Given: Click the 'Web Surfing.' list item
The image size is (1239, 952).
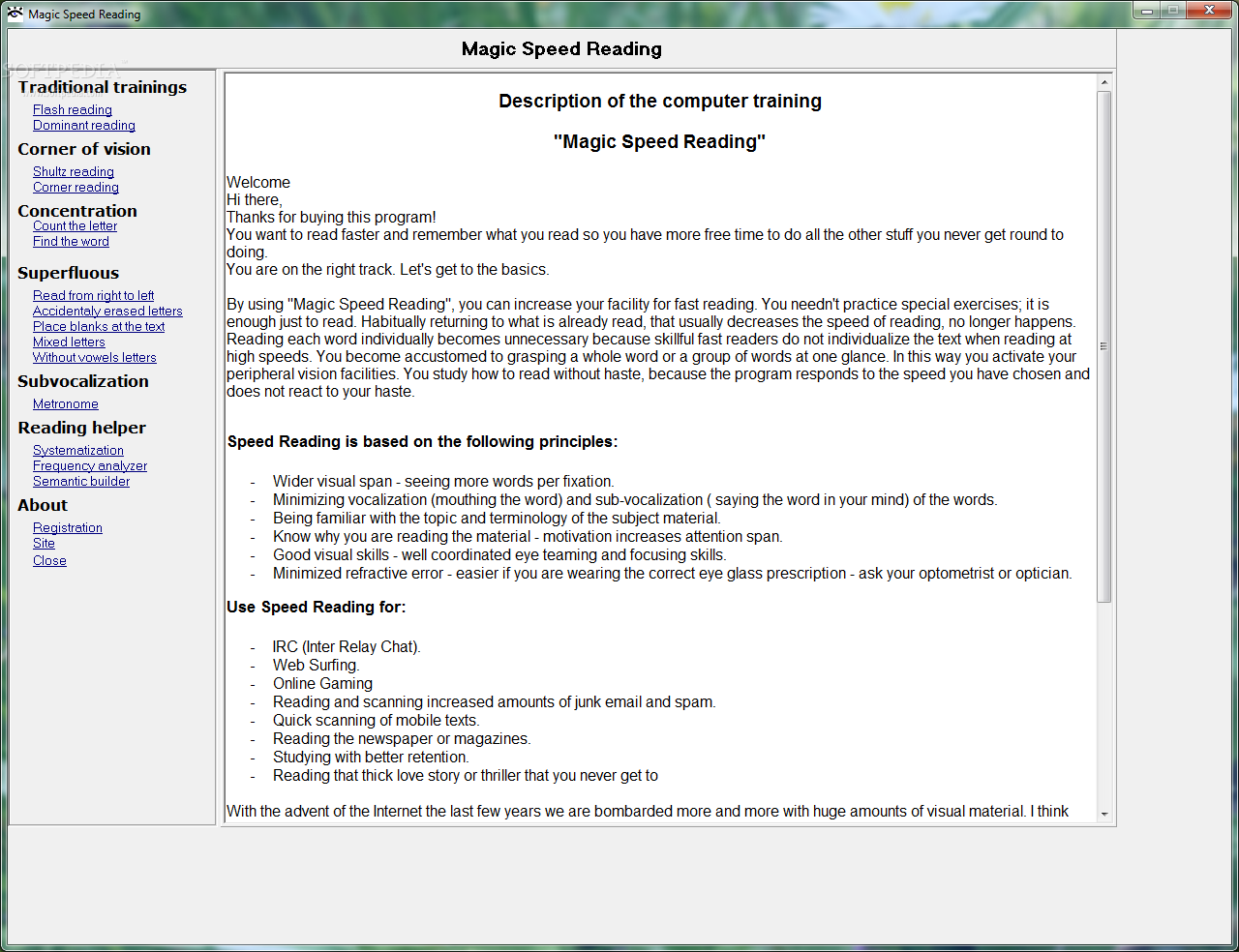Looking at the screenshot, I should pos(316,666).
